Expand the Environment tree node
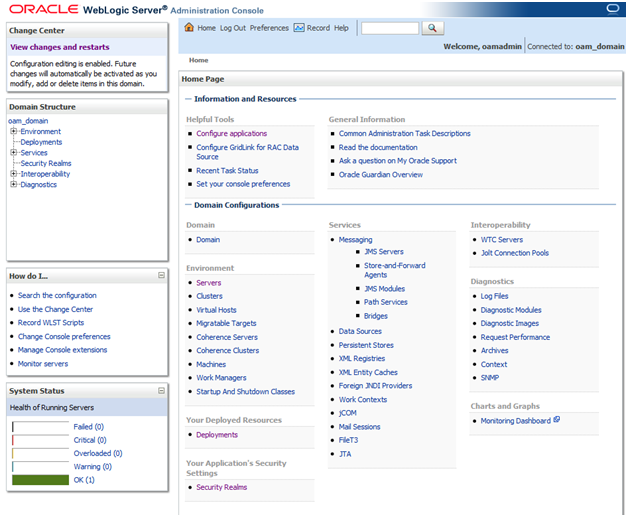 (x=14, y=131)
